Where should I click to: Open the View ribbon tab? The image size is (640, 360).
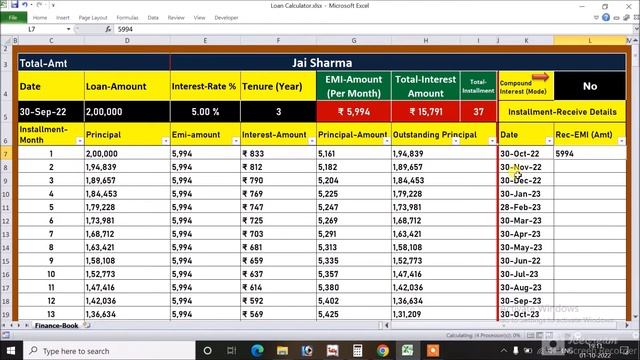pos(200,18)
